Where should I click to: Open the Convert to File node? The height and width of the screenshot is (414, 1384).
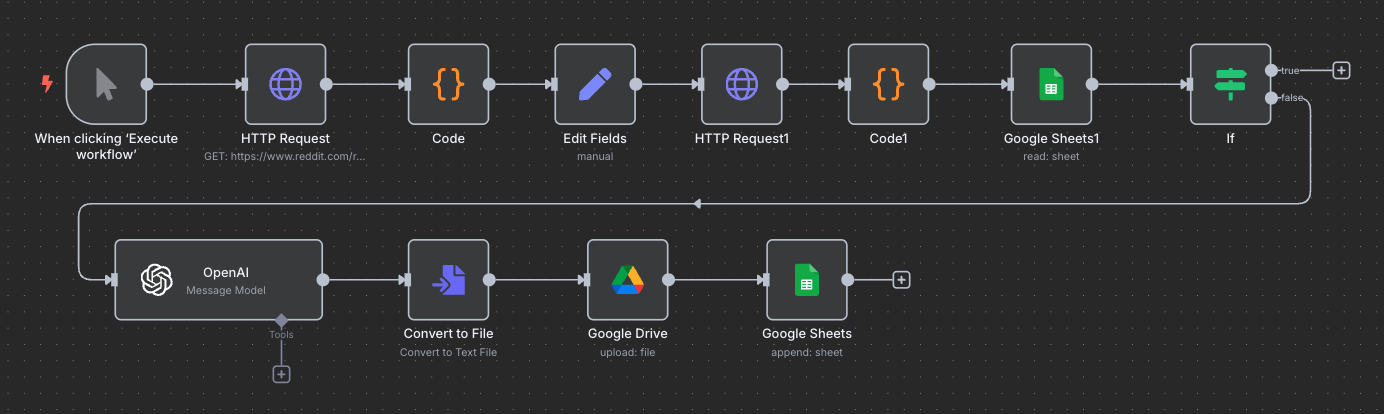pos(448,280)
